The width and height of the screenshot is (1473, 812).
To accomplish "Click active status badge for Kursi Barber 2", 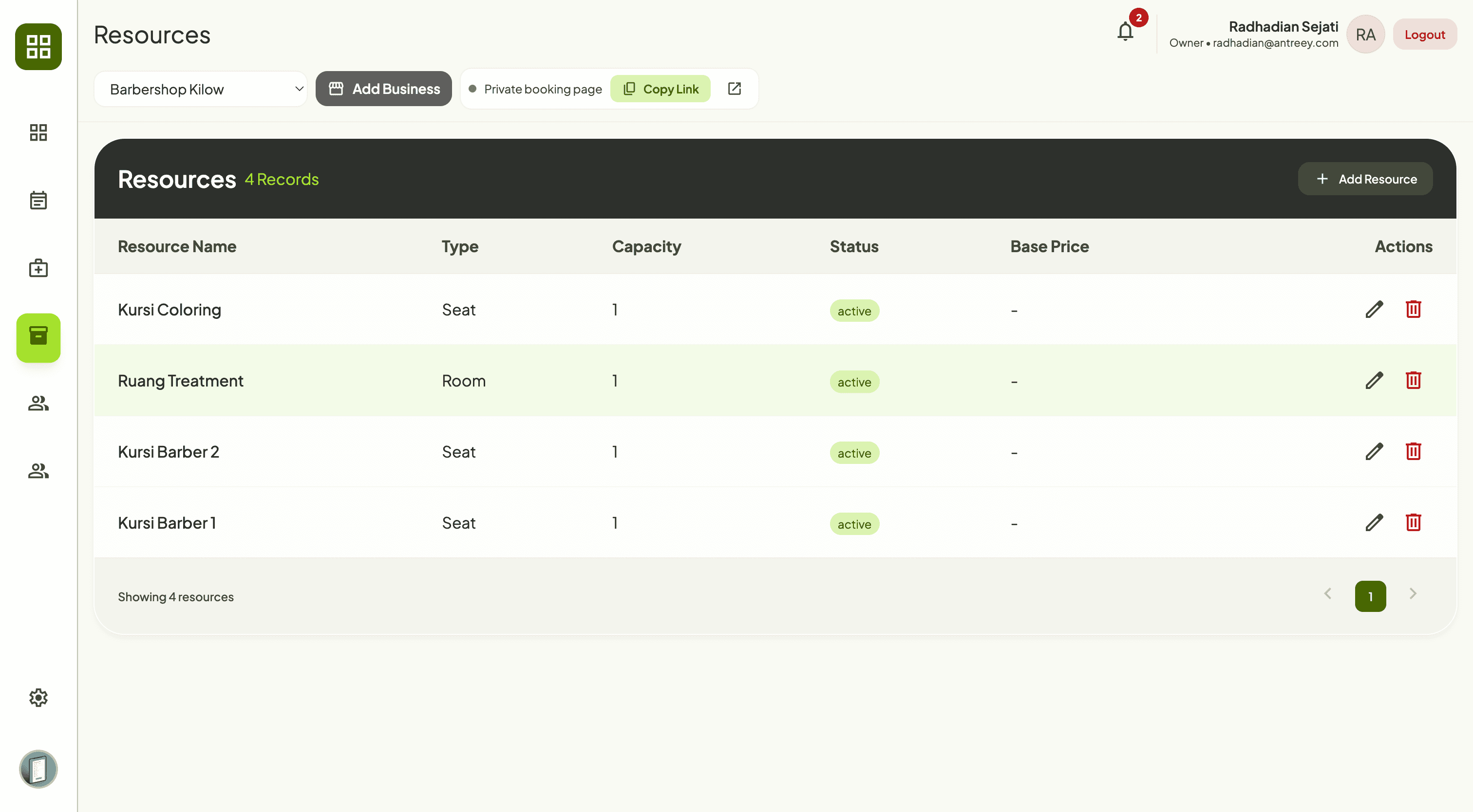I will coord(854,453).
